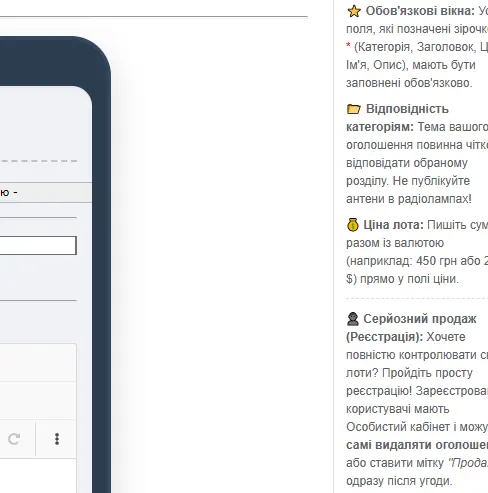Click 'Серйозний продаж (Реєстрація):' heading

click(x=412, y=328)
